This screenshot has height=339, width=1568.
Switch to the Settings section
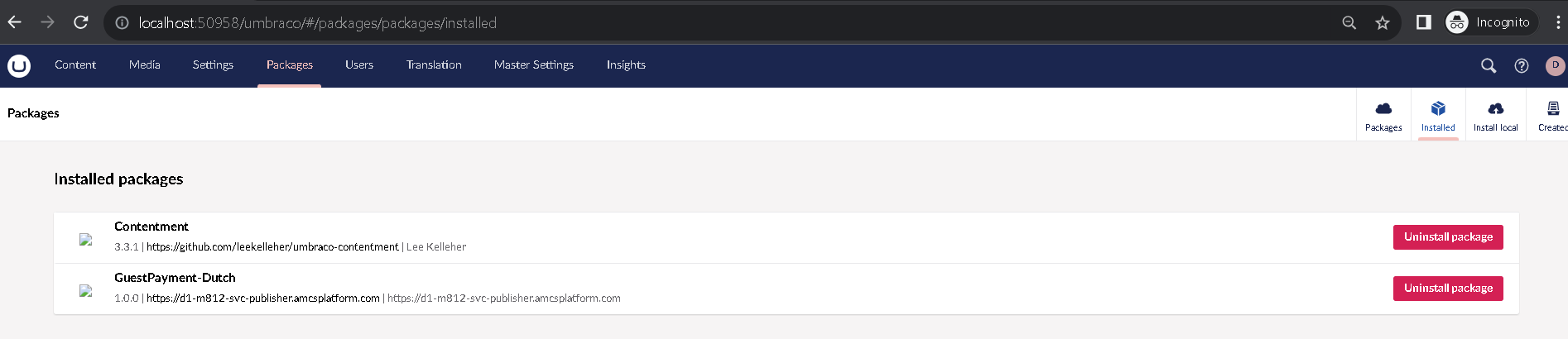(x=213, y=64)
